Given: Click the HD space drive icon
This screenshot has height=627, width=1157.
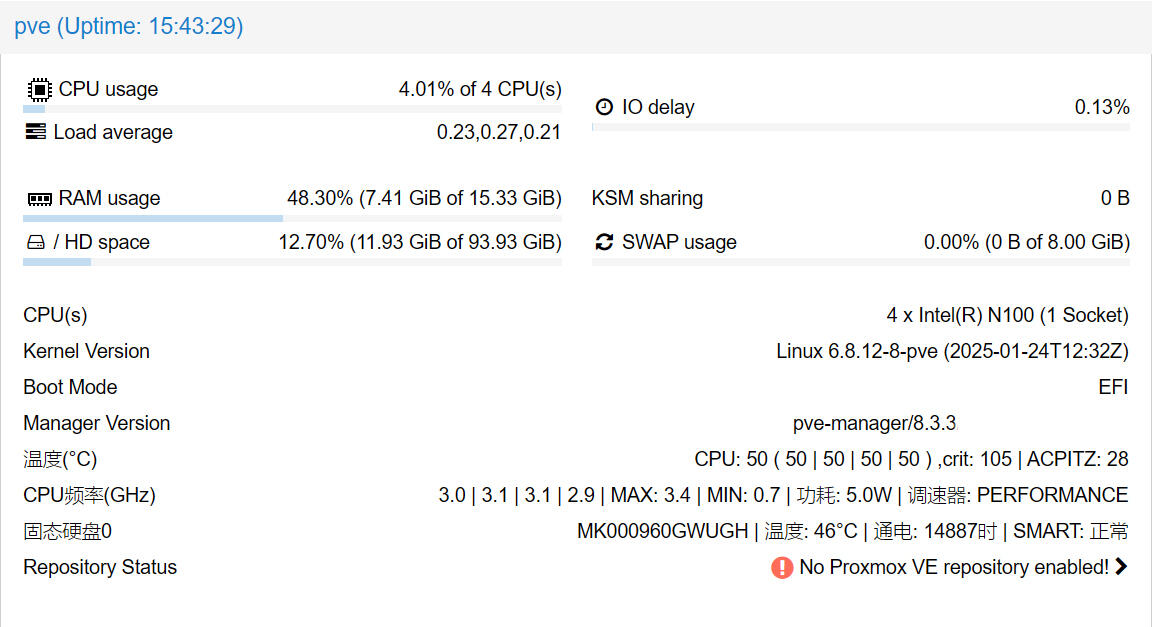Looking at the screenshot, I should click(x=35, y=243).
